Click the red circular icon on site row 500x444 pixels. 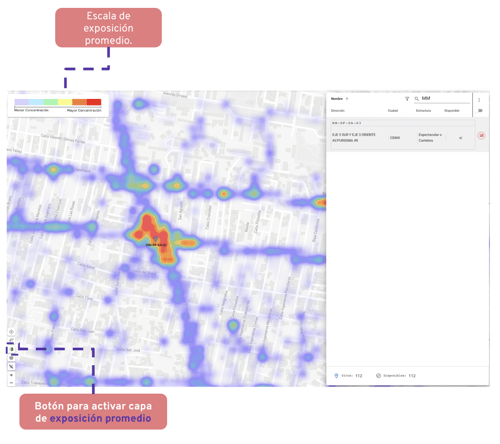481,136
